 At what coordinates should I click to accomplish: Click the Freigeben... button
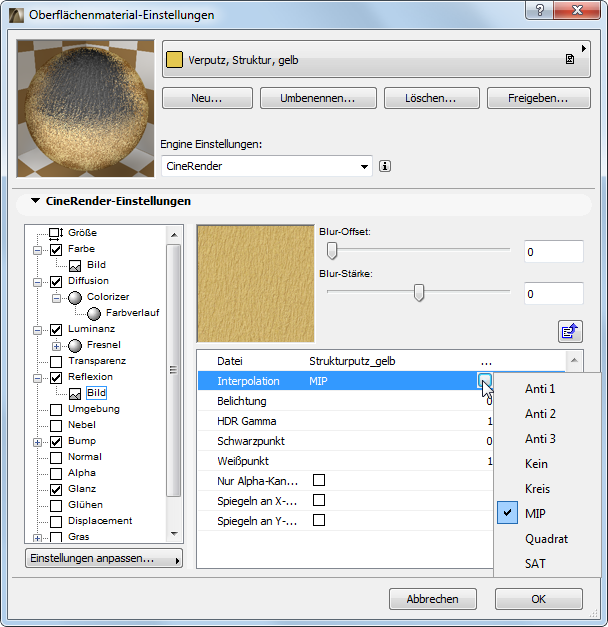pos(538,98)
